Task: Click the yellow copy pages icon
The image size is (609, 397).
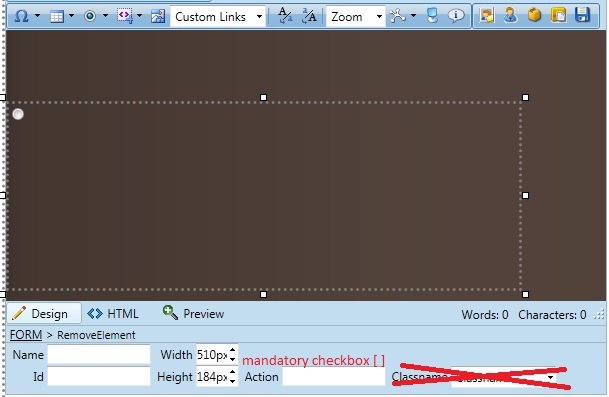Action: pos(559,16)
